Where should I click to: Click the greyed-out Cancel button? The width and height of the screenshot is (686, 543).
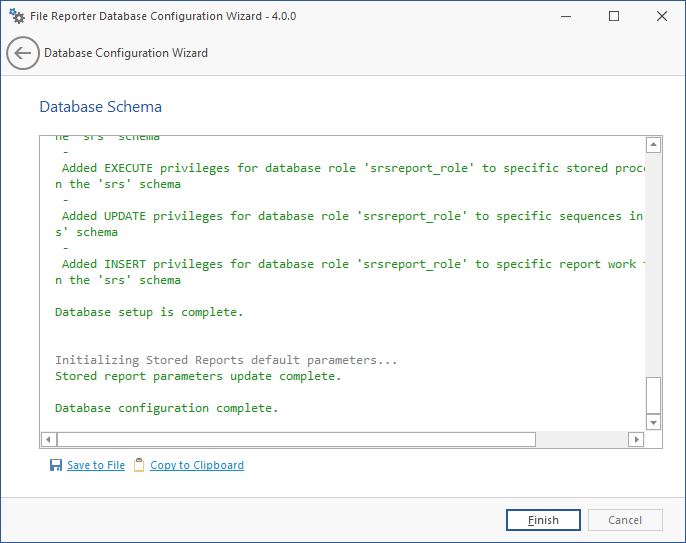(x=625, y=520)
